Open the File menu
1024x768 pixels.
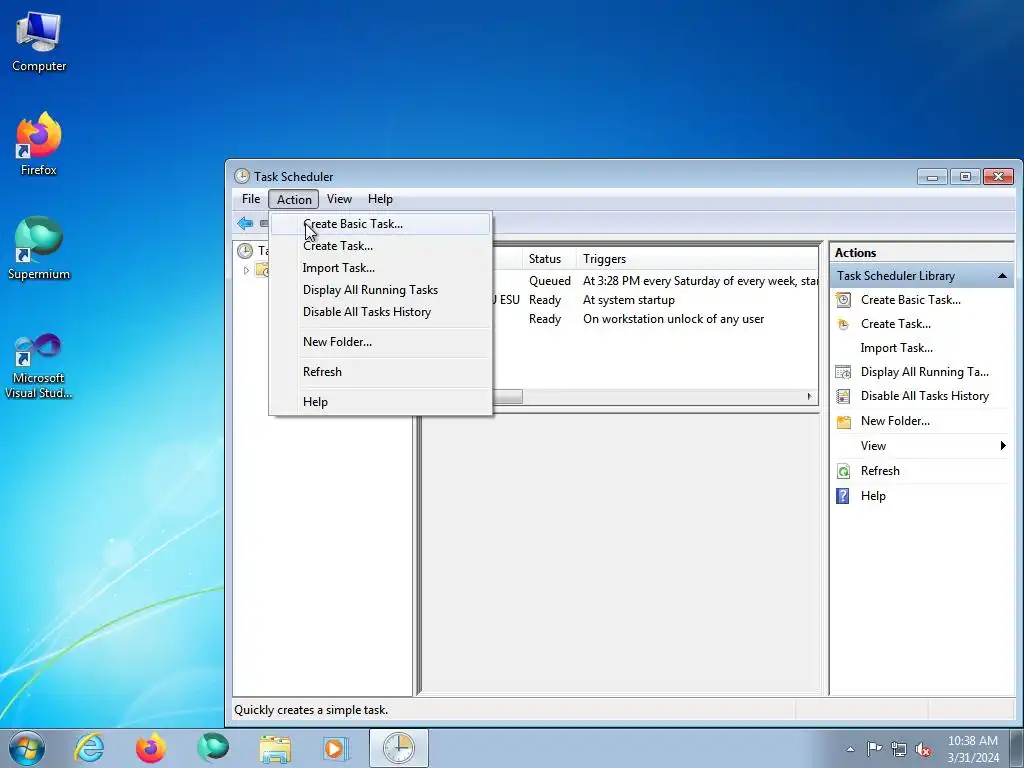point(251,199)
